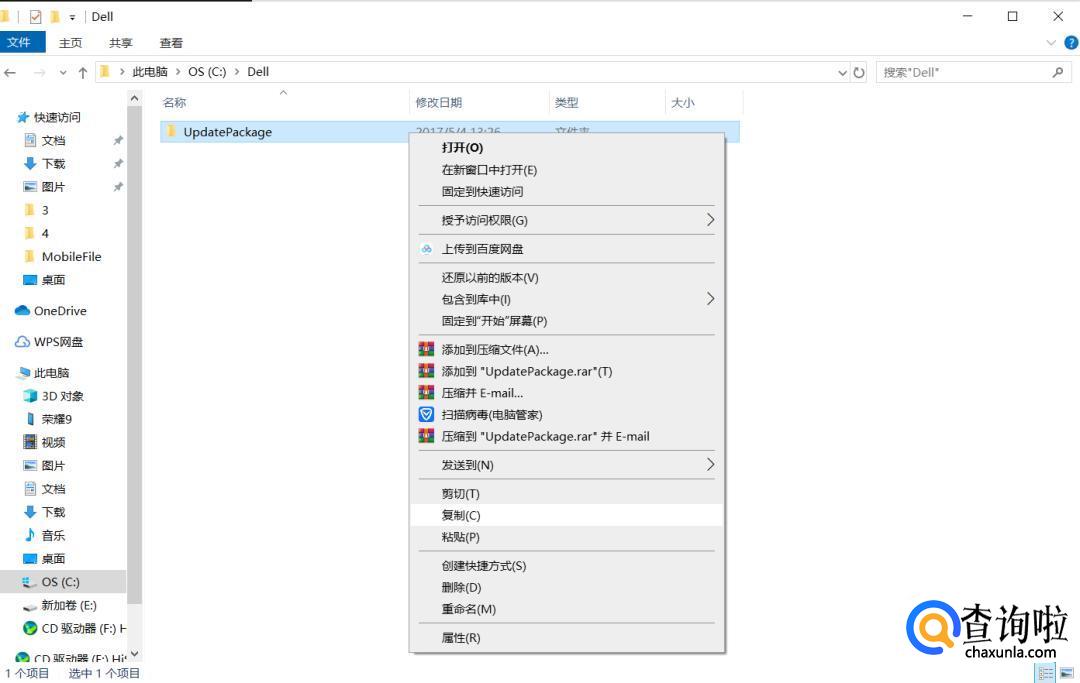Image resolution: width=1080 pixels, height=683 pixels.
Task: Sort by 类型 column header
Action: tap(566, 103)
